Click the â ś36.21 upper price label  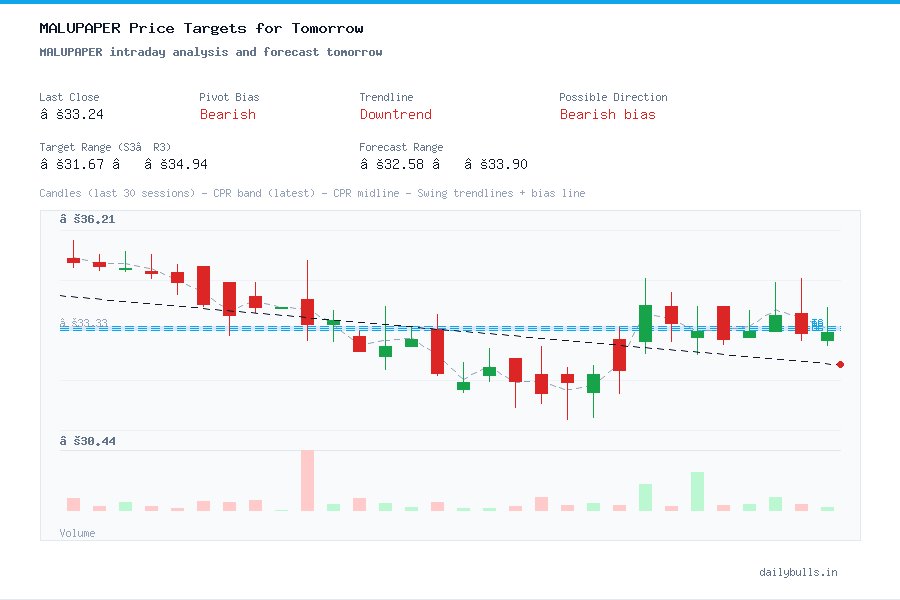(x=90, y=218)
